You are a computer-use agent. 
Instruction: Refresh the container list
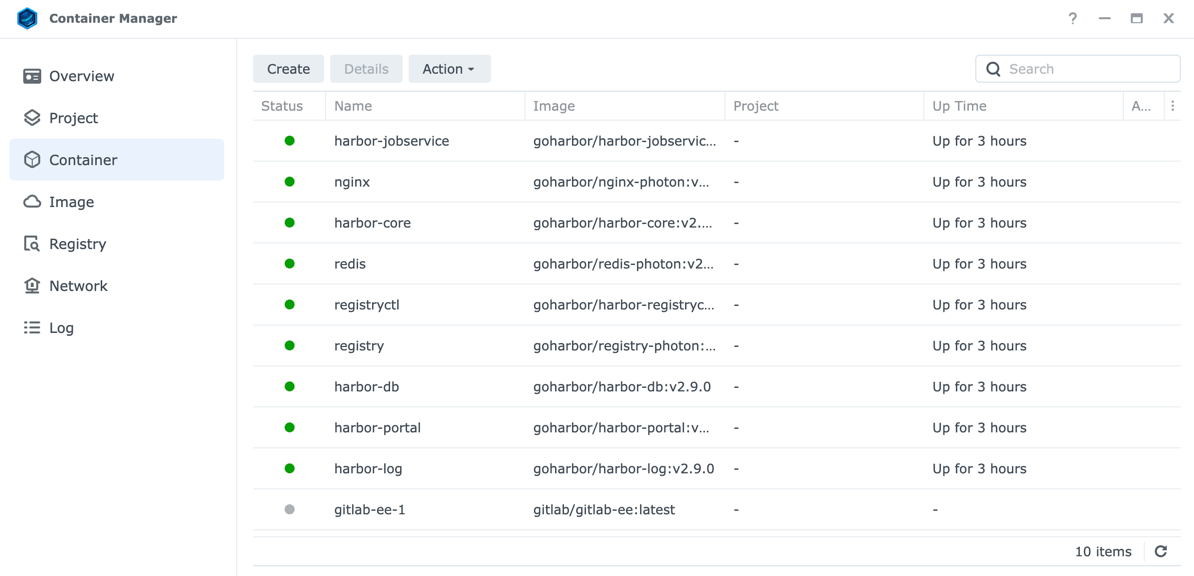pos(1161,552)
